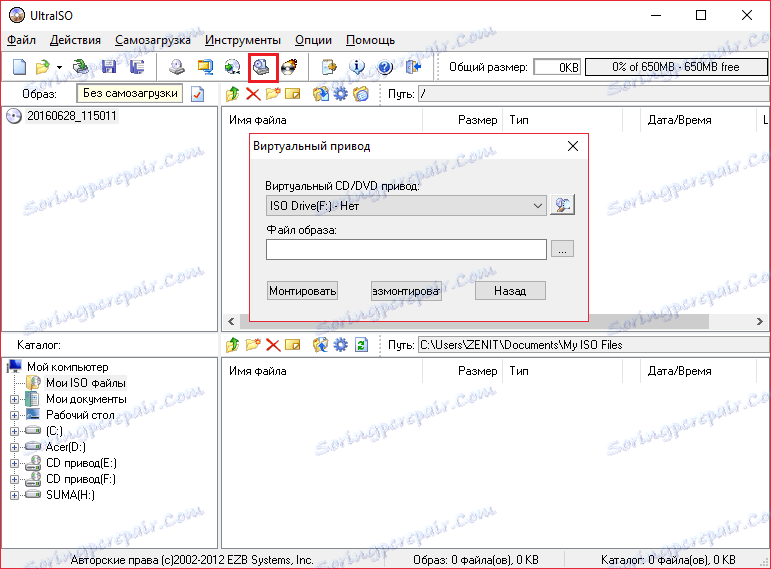771x569 pixels.
Task: Click the Файл образа input field
Action: coord(406,249)
